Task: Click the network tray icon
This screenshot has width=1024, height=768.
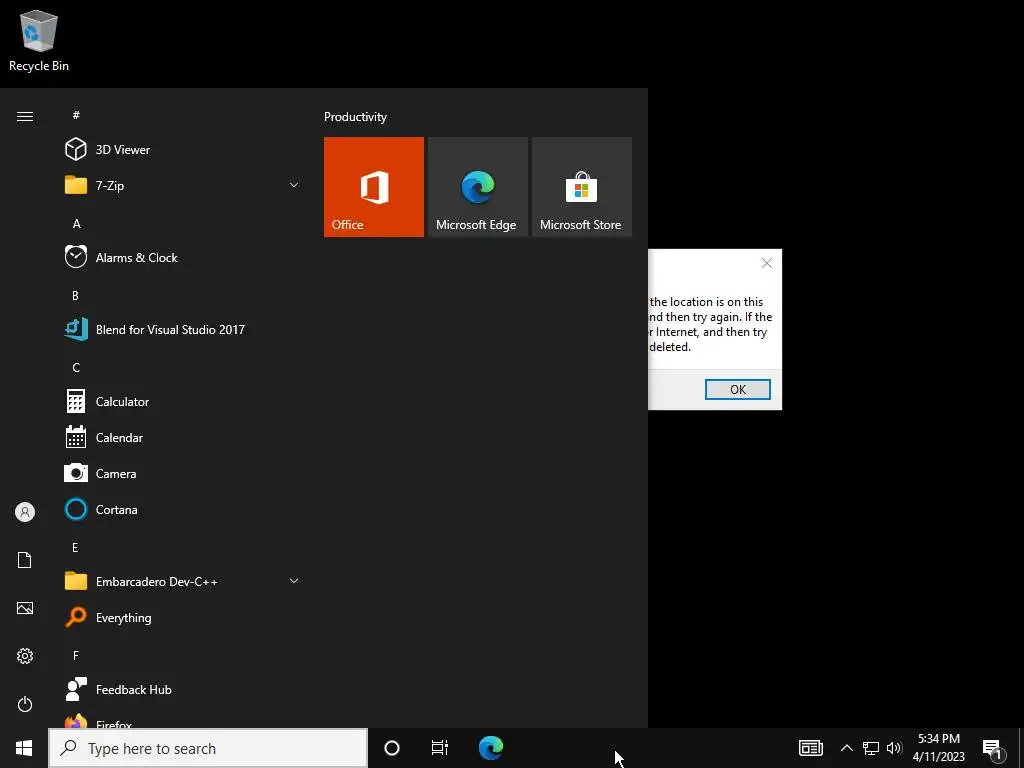Action: click(871, 748)
